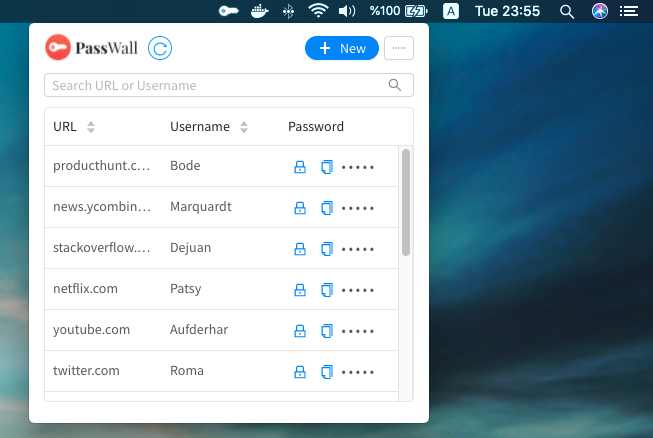This screenshot has width=653, height=438.
Task: Click username Marquardt
Action: [x=201, y=207]
